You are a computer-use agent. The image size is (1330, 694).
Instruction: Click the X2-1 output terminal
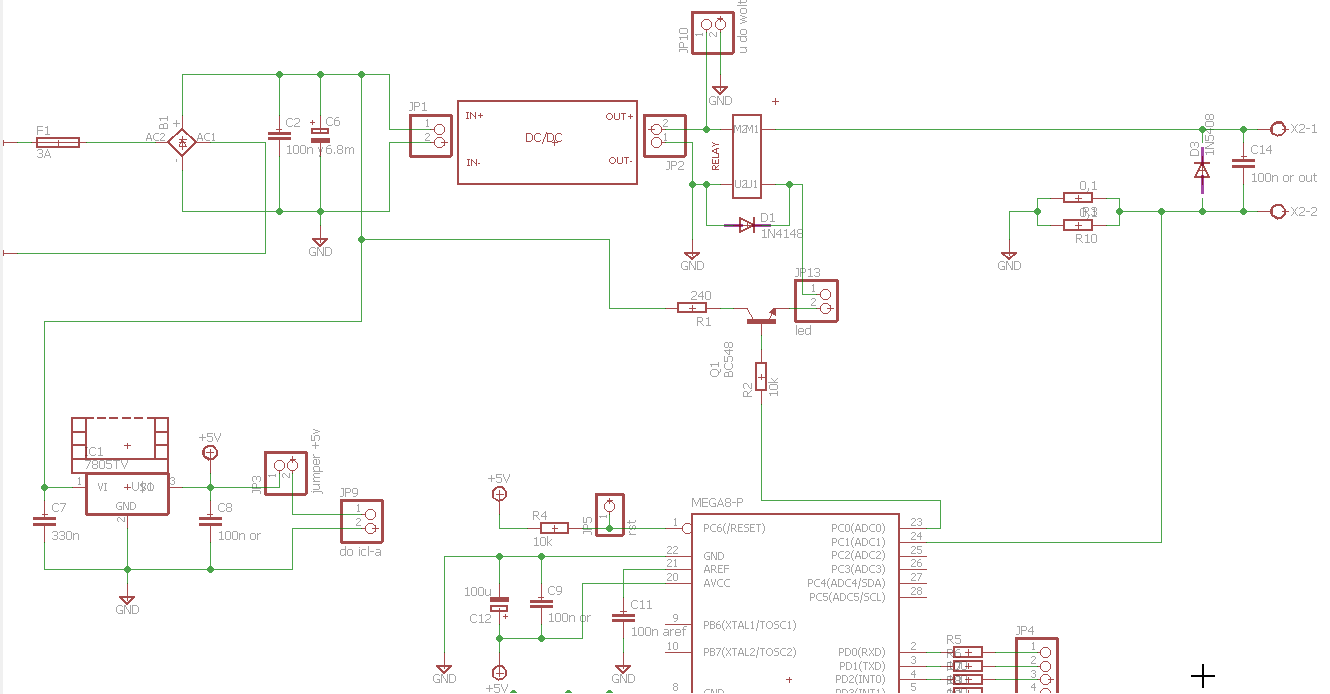pos(1277,129)
